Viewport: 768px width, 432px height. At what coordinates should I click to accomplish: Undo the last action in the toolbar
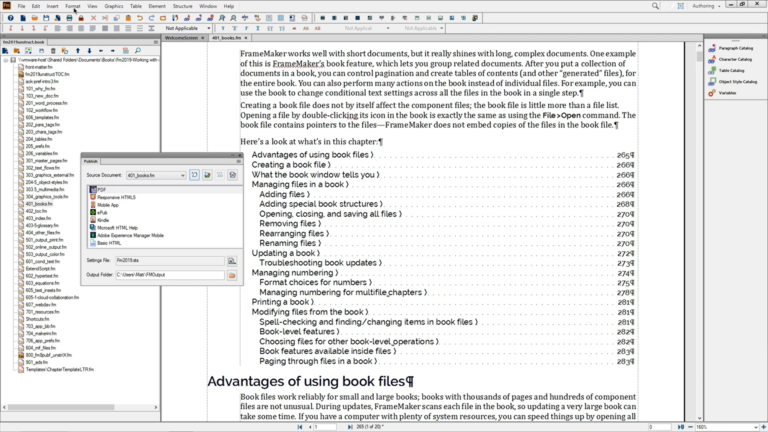point(140,18)
